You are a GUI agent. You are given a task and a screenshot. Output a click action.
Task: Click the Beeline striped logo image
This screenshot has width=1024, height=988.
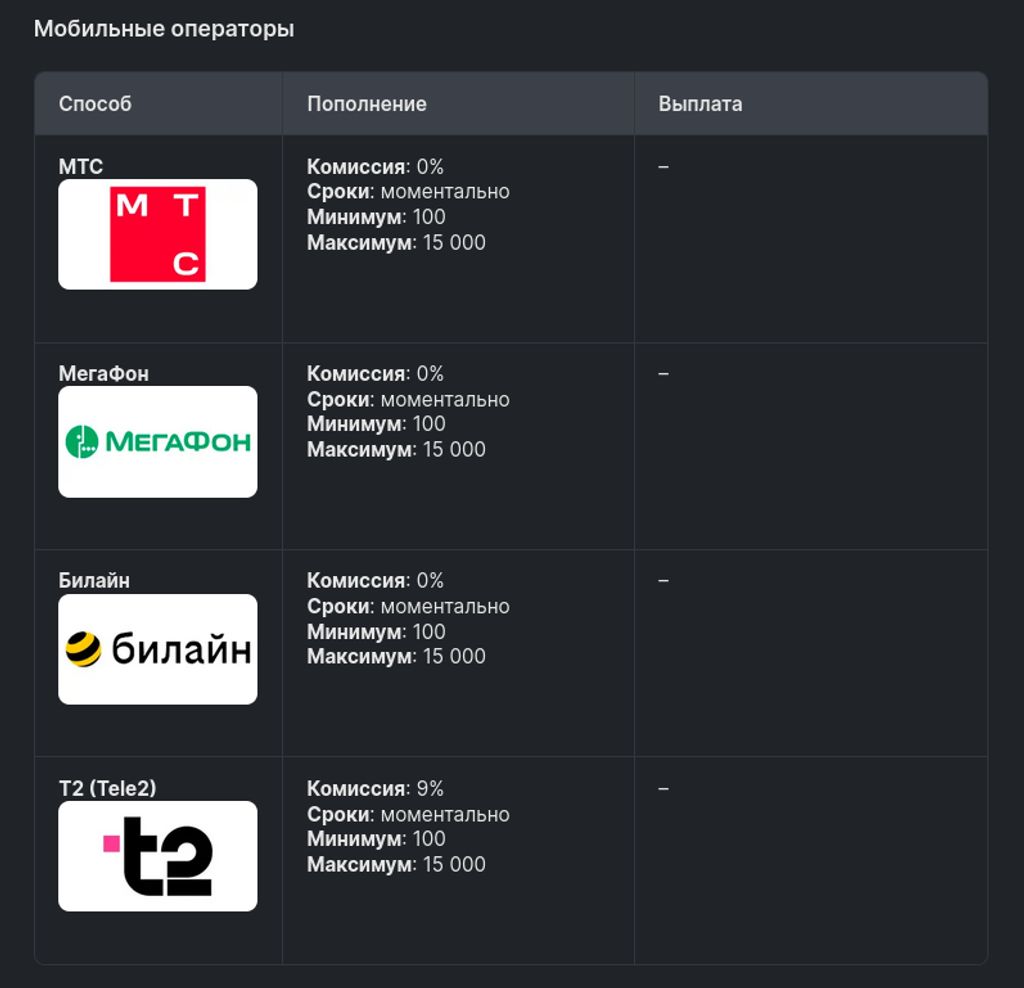pos(157,649)
